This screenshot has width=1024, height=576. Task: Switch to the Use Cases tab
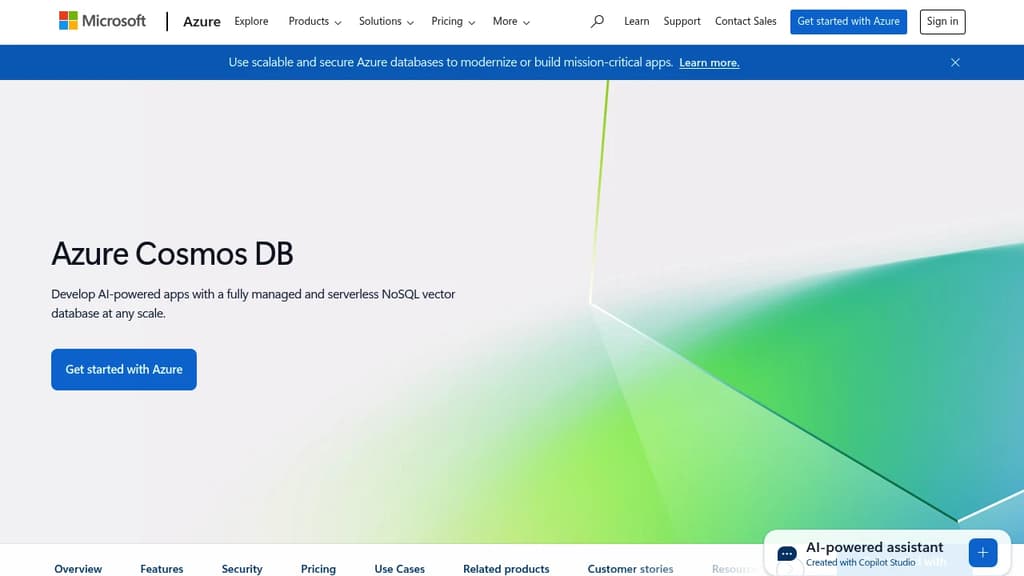pyautogui.click(x=400, y=569)
